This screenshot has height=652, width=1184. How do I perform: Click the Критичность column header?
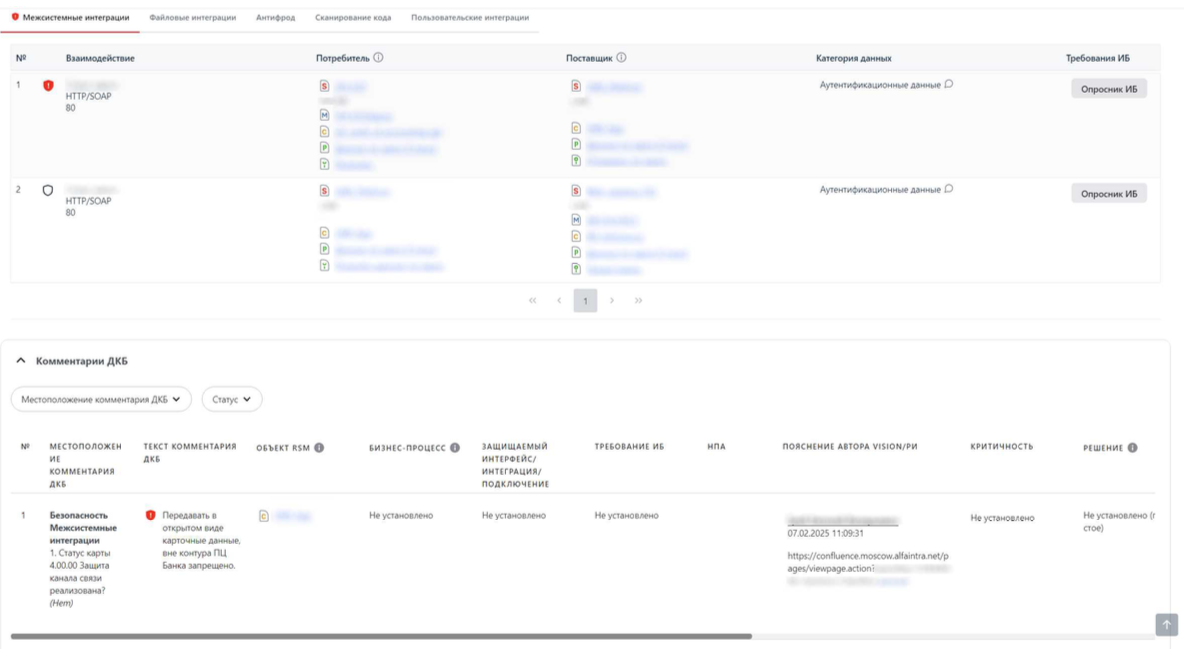pyautogui.click(x=1001, y=447)
